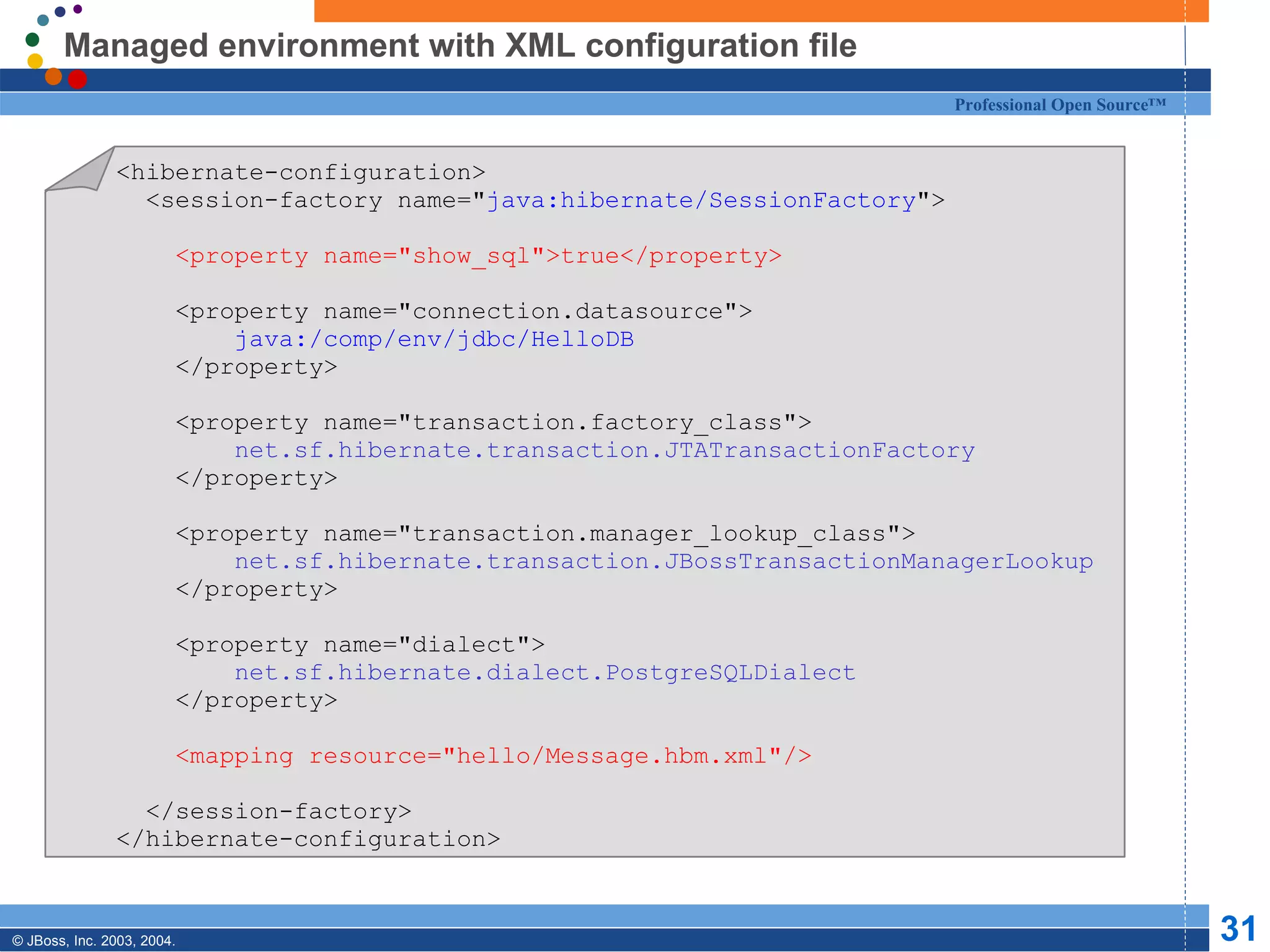Click the small purple dot in the logo
1270x952 pixels.
(x=78, y=9)
